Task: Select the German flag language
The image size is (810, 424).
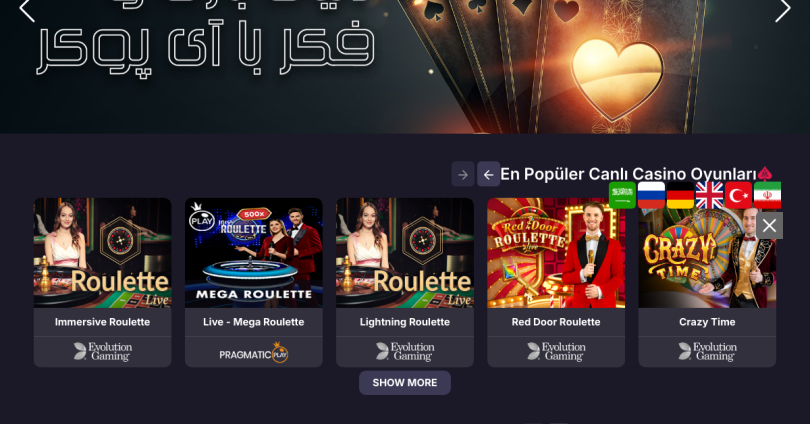Action: pyautogui.click(x=680, y=195)
